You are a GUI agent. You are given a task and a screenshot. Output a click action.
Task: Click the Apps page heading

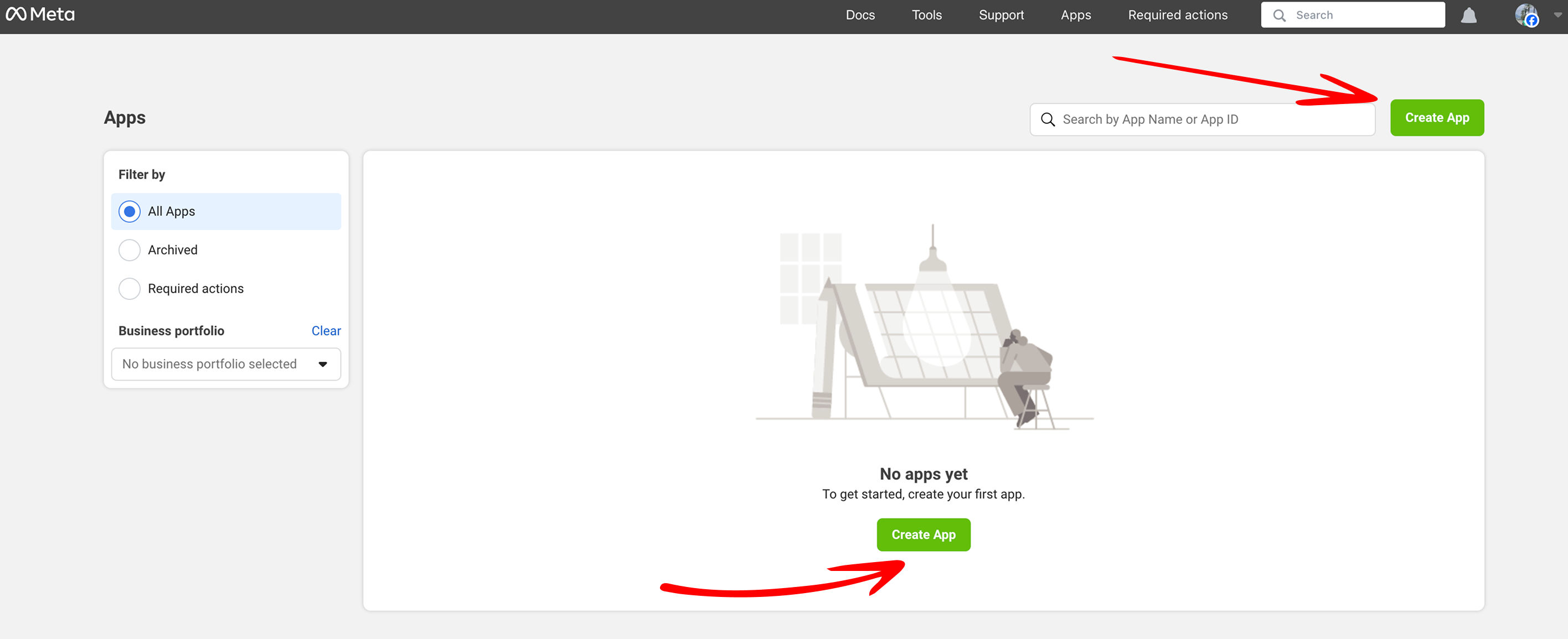coord(124,117)
